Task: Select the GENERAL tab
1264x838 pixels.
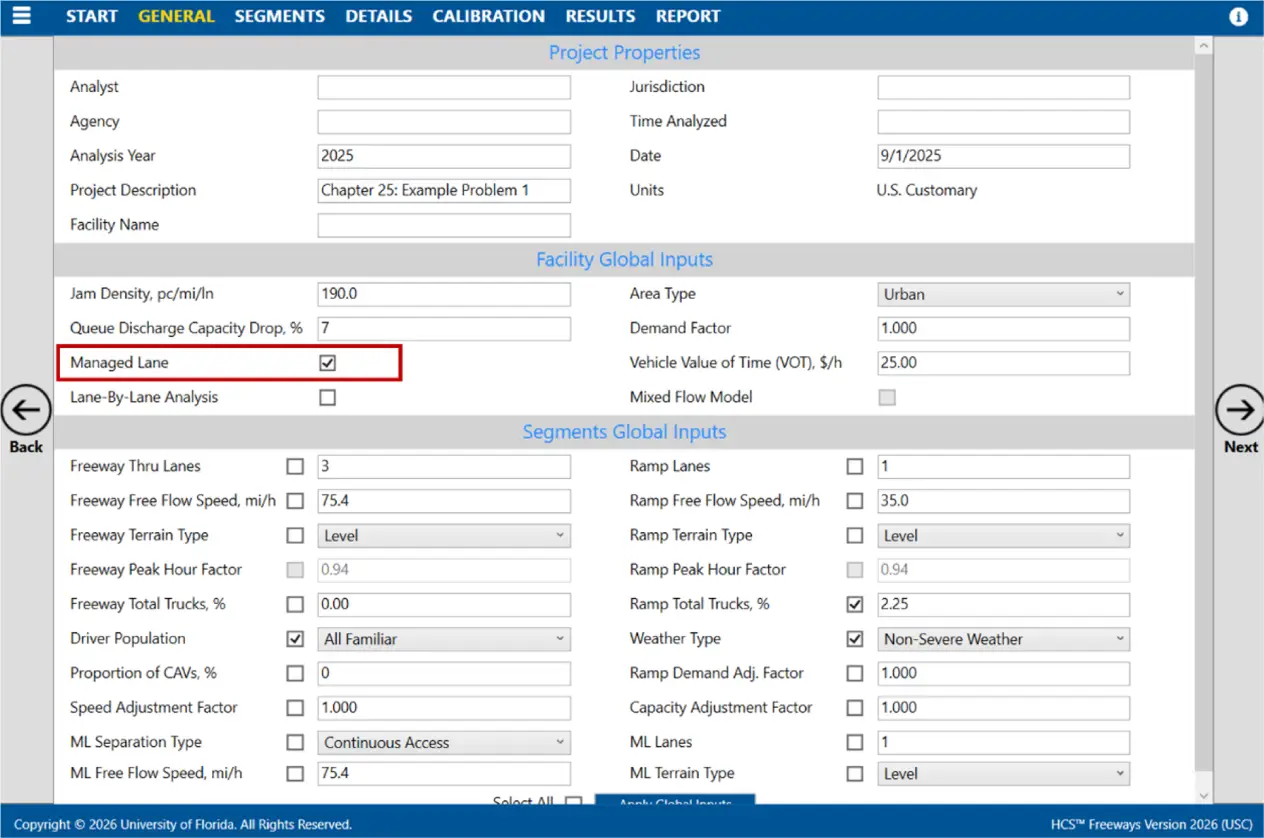Action: (176, 16)
